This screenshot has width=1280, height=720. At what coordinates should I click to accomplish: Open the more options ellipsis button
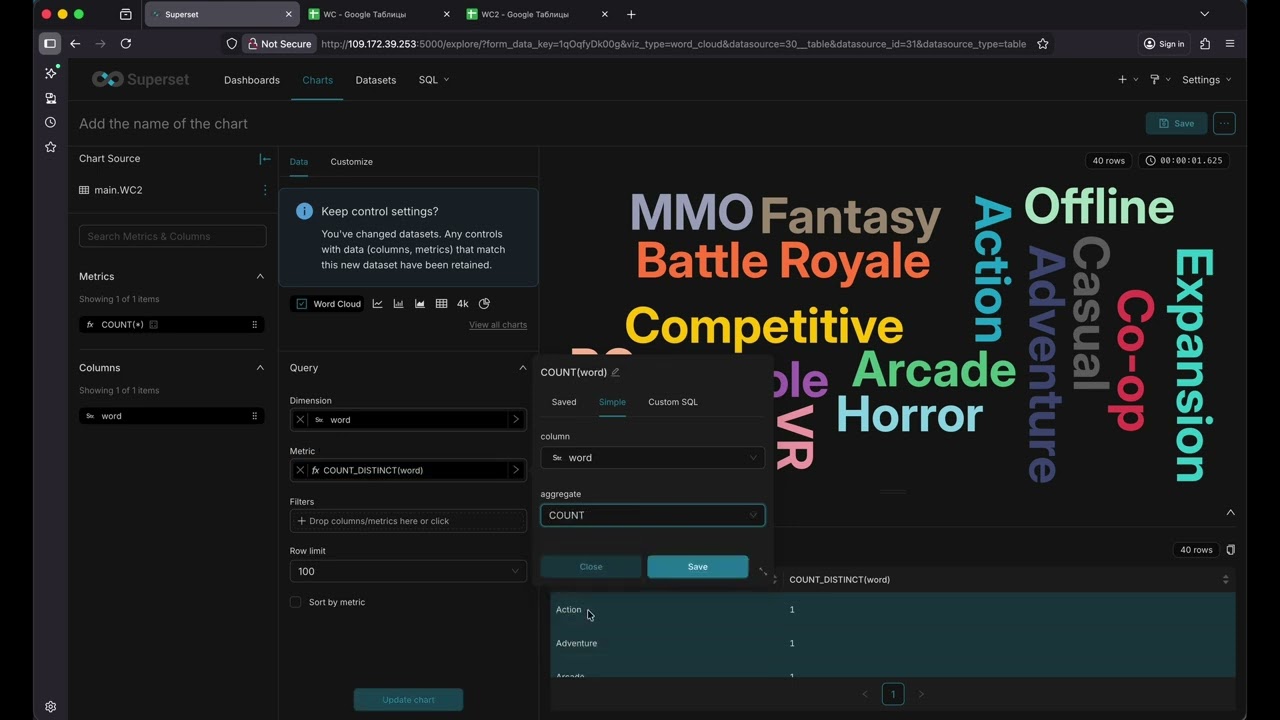click(x=1224, y=123)
